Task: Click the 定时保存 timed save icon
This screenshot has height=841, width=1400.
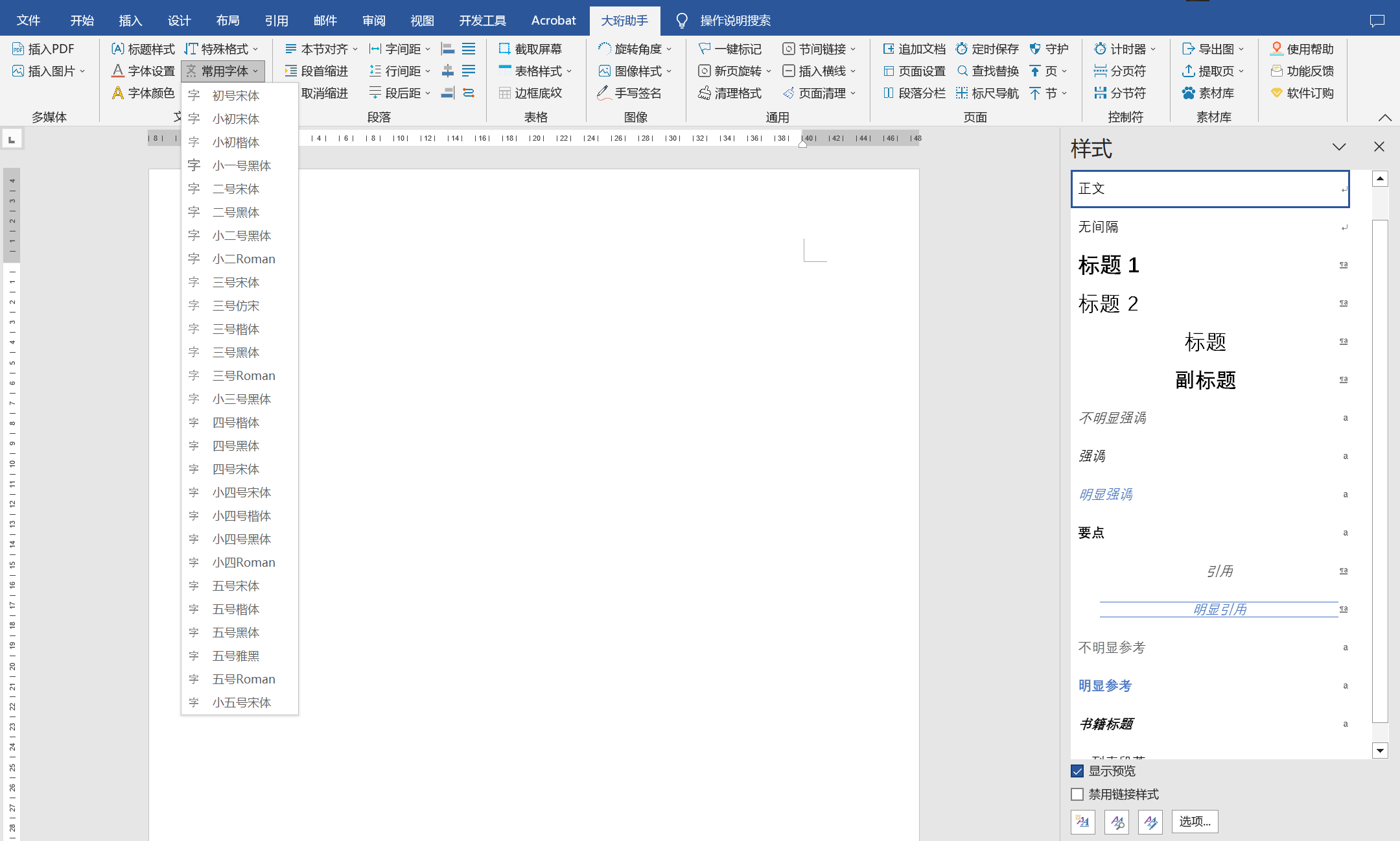Action: pos(962,49)
